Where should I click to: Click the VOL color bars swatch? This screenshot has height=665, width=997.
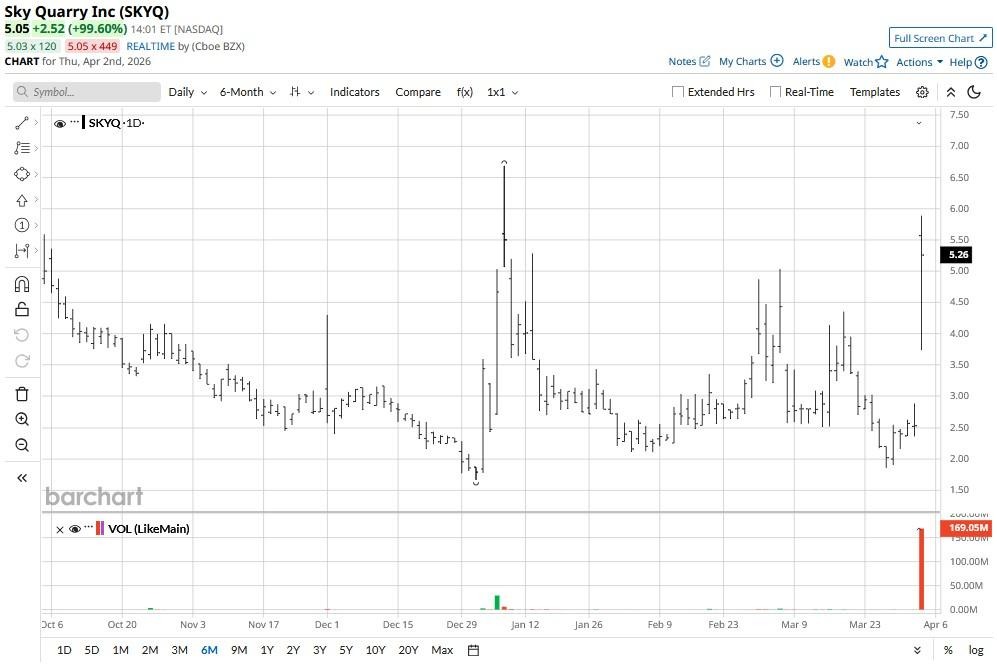[x=100, y=528]
